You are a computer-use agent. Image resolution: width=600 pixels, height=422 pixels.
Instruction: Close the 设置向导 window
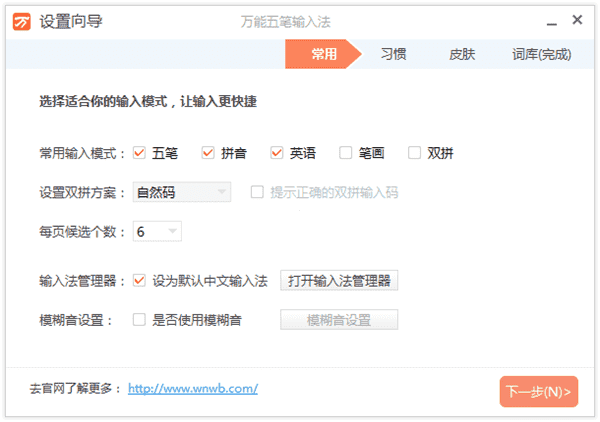[x=577, y=20]
